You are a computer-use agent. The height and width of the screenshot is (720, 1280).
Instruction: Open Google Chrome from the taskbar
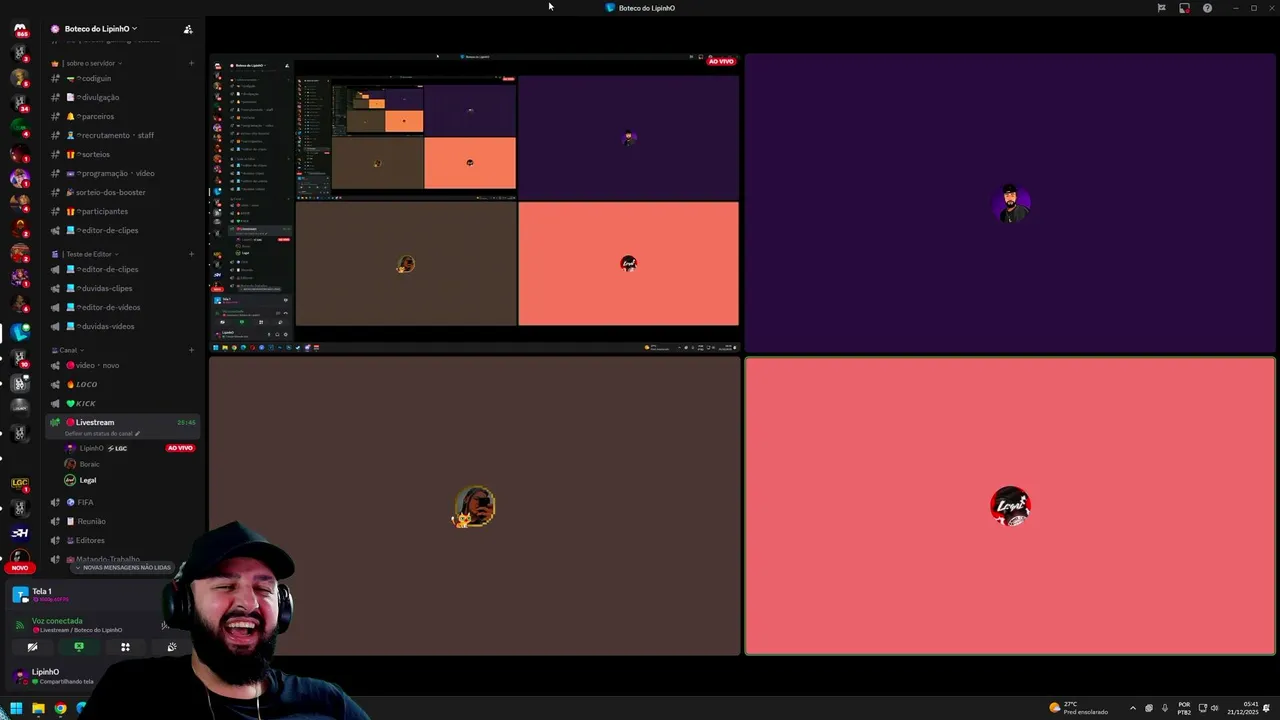[x=60, y=709]
